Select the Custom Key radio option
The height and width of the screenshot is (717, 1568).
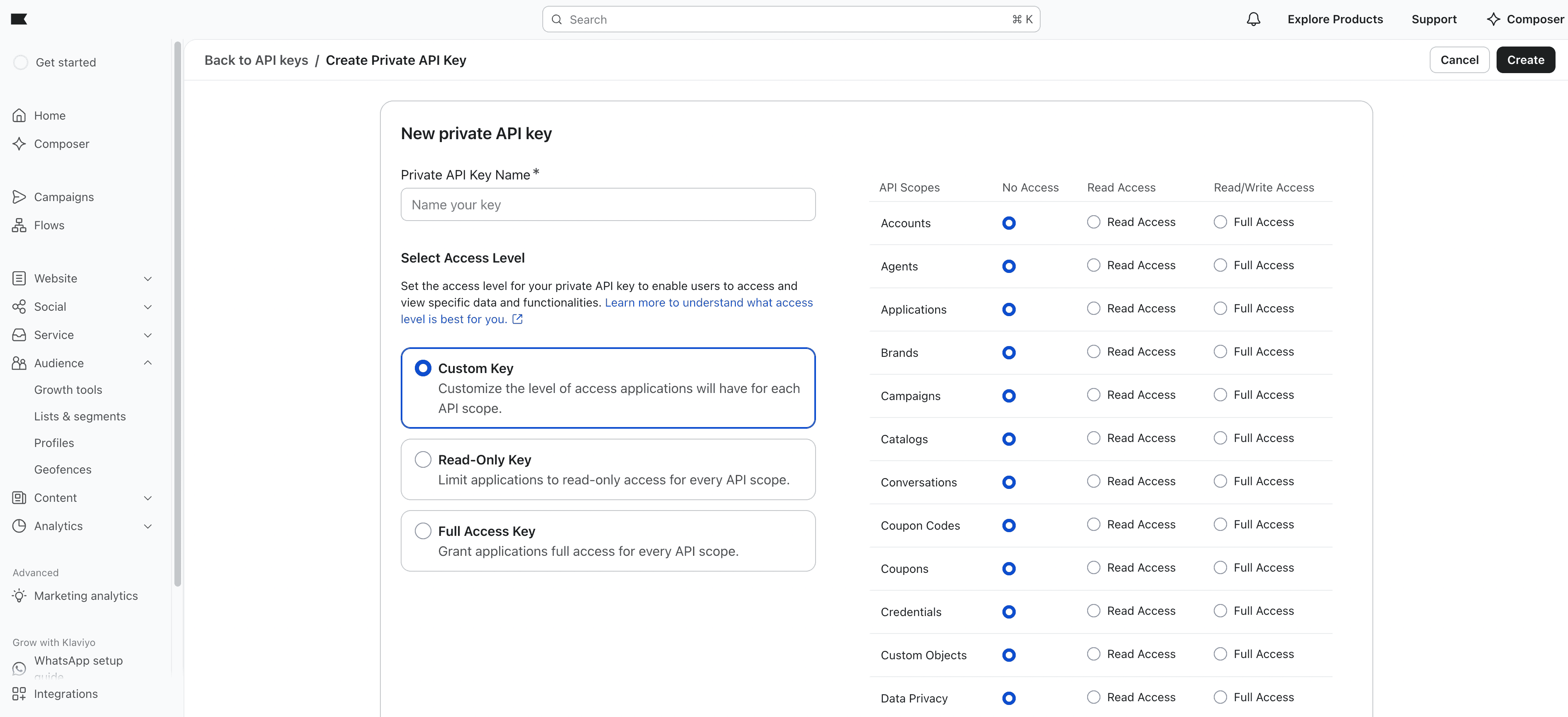click(423, 368)
